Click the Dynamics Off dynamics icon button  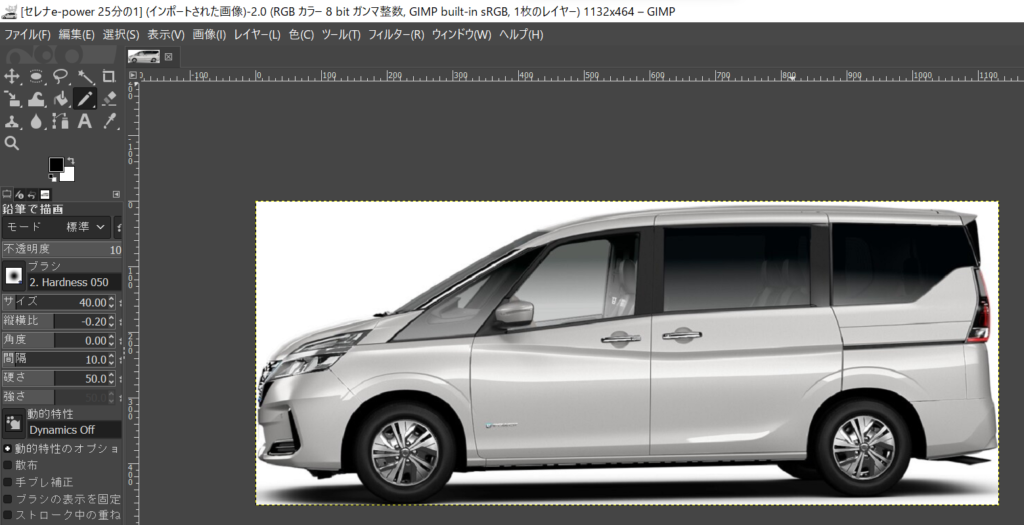[13, 421]
